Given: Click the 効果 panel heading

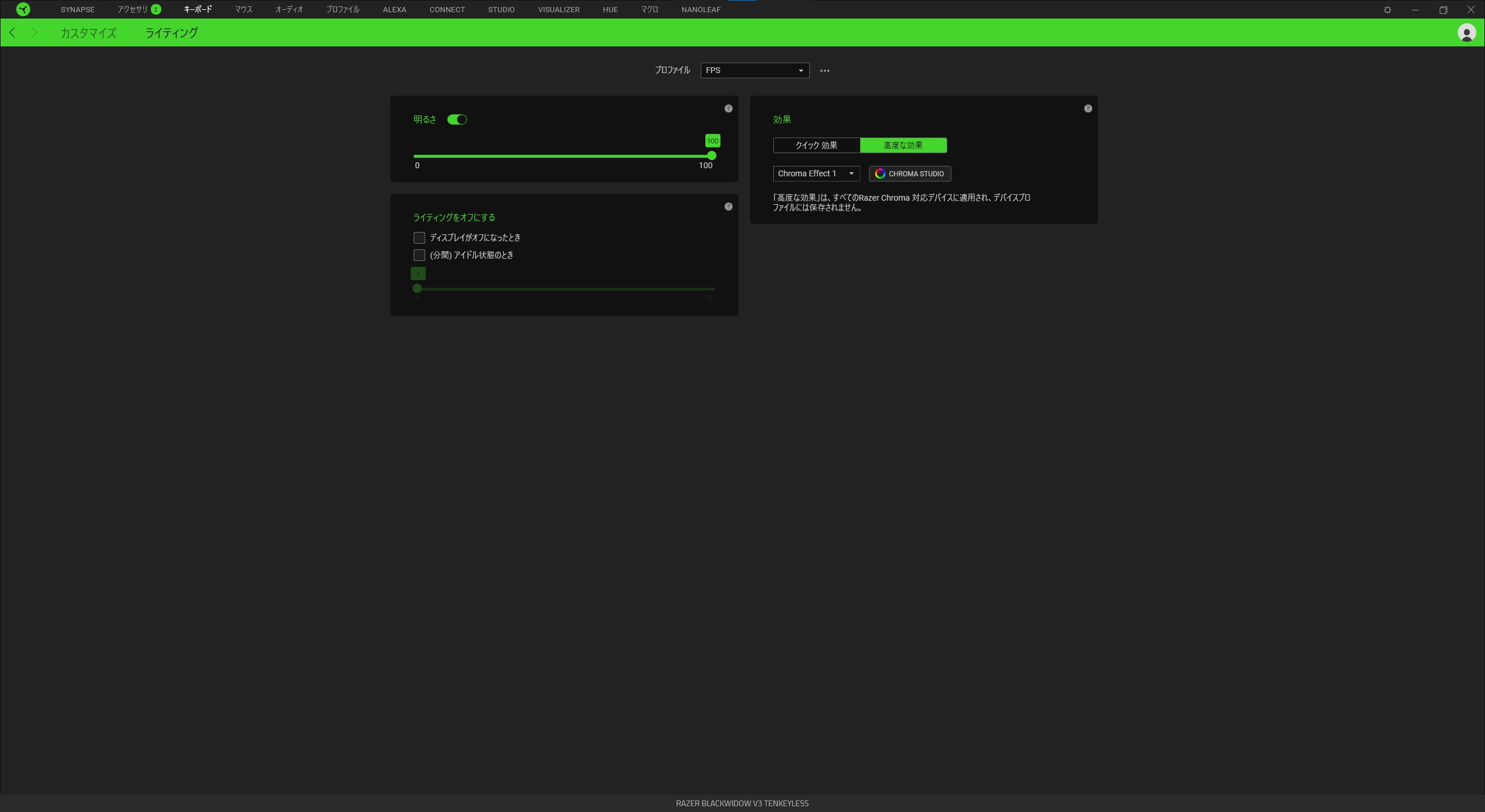Looking at the screenshot, I should 782,119.
